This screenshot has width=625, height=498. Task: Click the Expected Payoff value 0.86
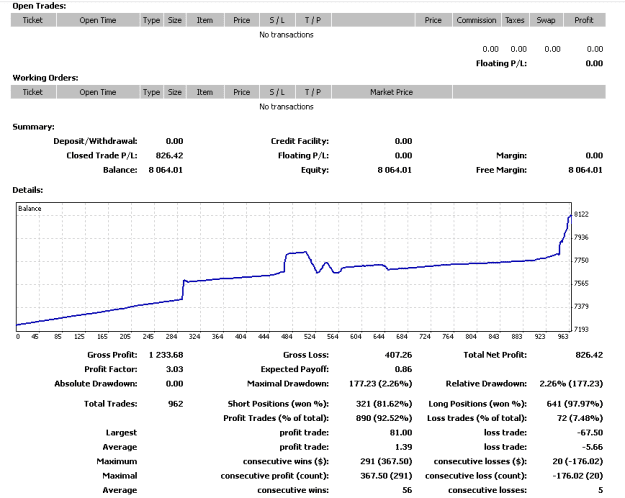(403, 369)
